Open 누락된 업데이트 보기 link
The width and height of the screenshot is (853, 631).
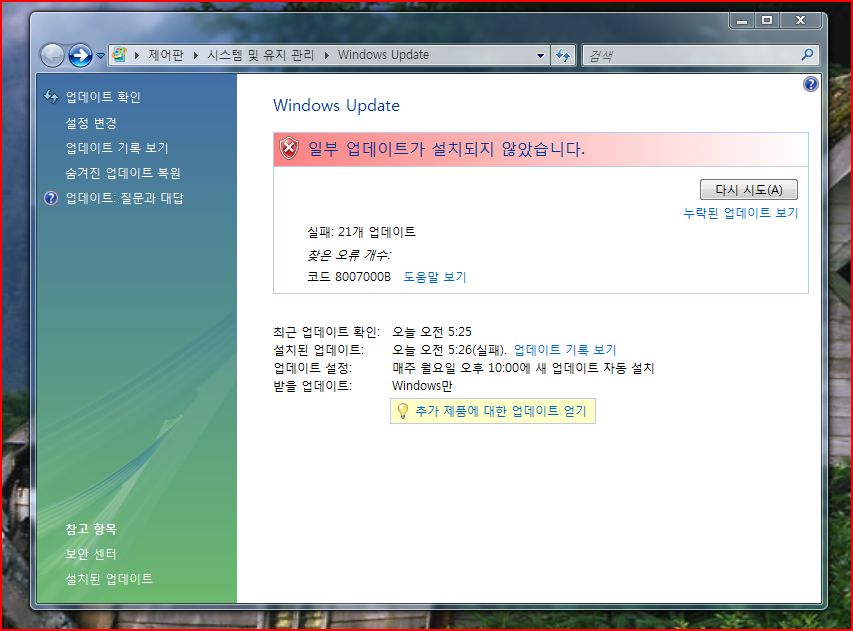click(x=741, y=213)
